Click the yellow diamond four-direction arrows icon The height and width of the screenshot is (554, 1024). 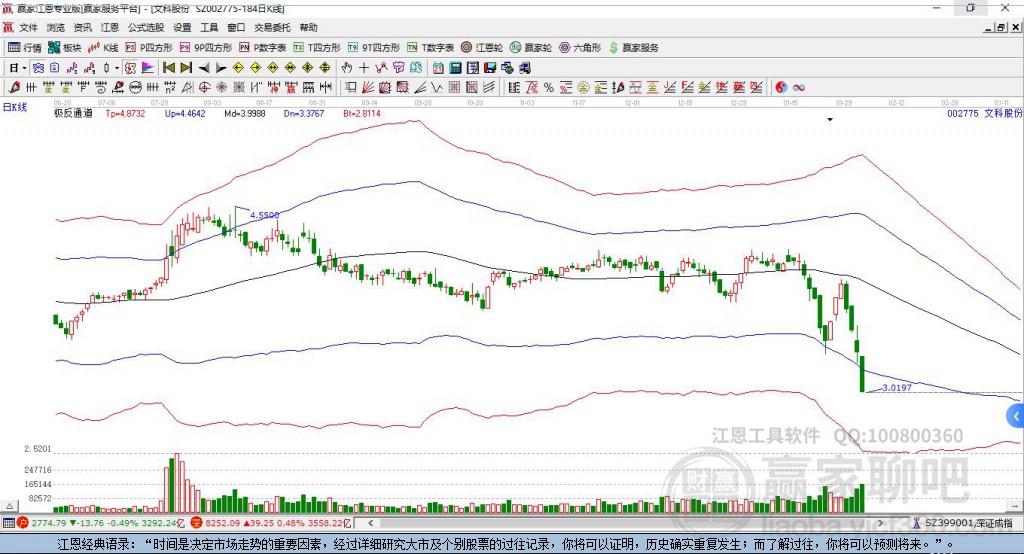[325, 68]
